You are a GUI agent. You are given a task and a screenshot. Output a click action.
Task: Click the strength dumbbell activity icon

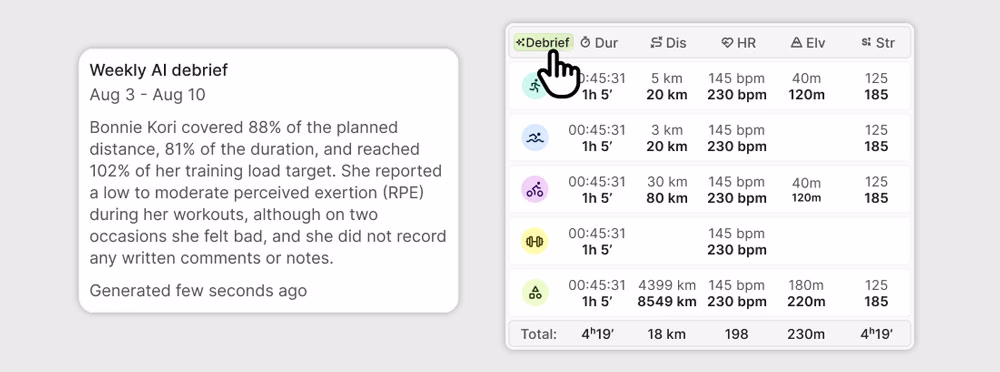coord(535,241)
